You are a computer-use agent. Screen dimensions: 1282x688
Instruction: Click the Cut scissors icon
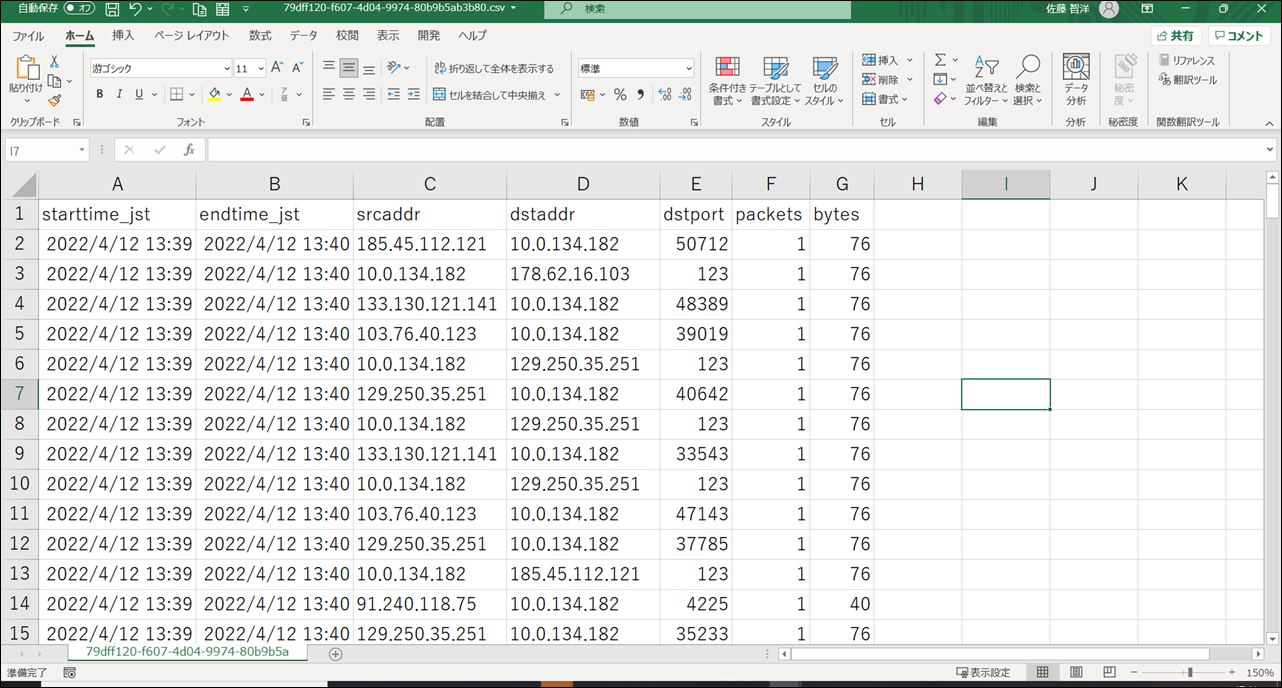55,62
